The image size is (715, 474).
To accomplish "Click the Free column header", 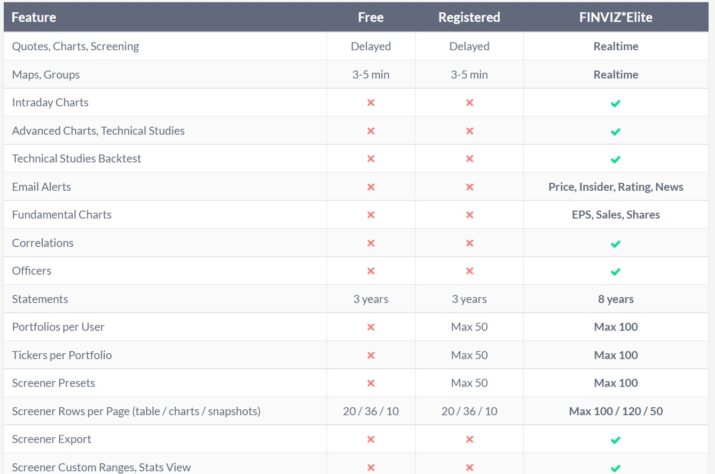I will pyautogui.click(x=371, y=17).
